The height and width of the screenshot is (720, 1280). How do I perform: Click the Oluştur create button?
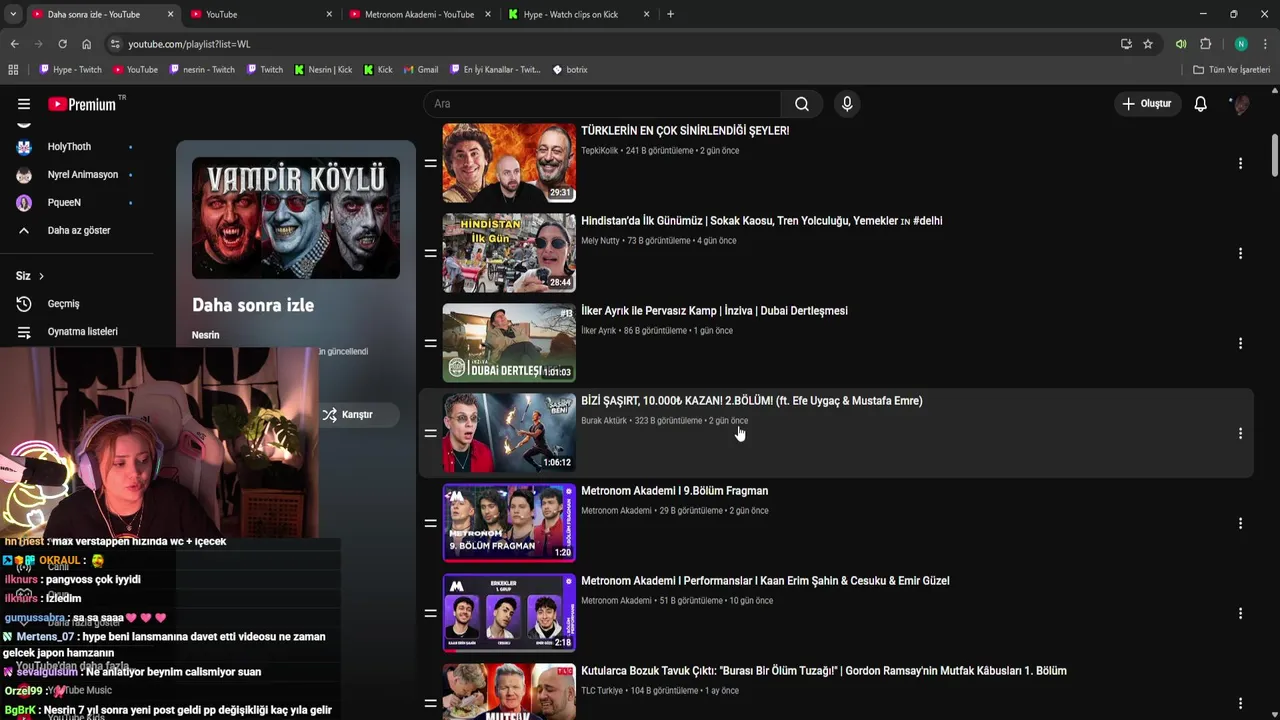pos(1146,104)
